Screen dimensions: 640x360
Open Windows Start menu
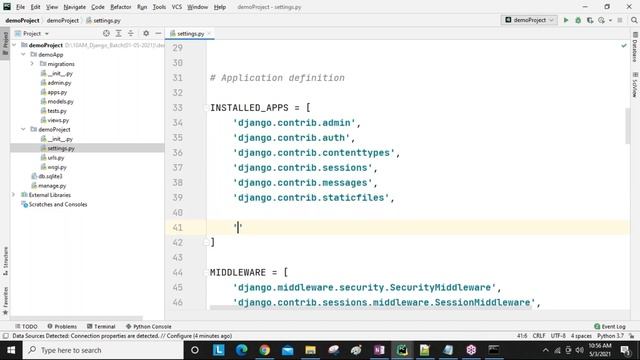pyautogui.click(x=11, y=350)
